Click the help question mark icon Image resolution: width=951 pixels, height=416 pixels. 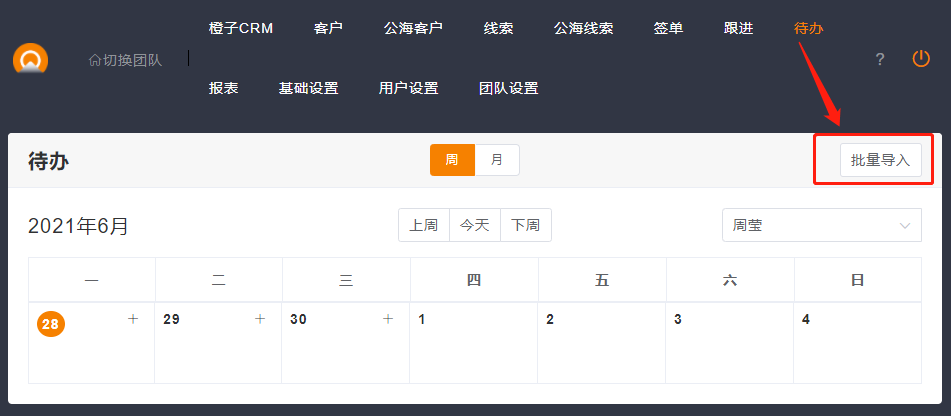(880, 60)
